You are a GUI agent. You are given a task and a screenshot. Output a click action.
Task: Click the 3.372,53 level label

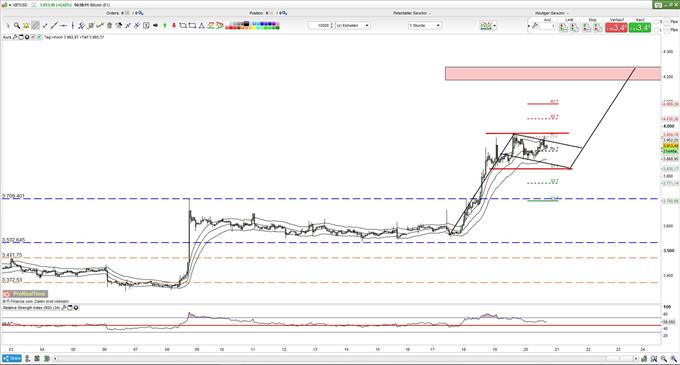pyautogui.click(x=12, y=280)
